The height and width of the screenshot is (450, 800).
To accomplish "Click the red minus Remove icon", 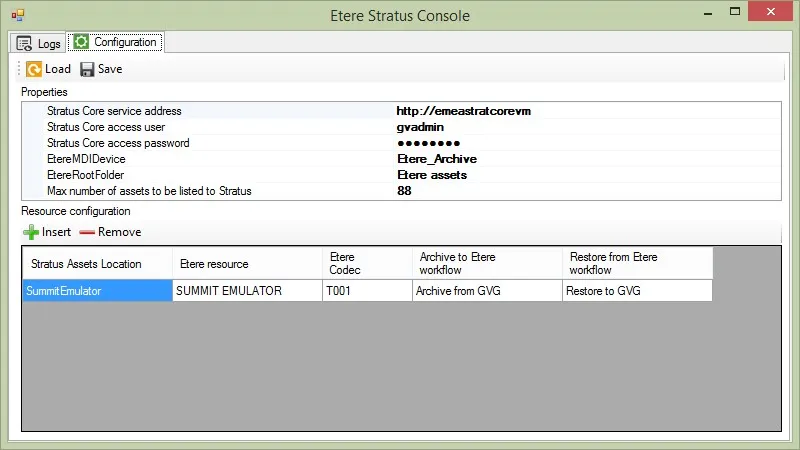I will (x=86, y=232).
